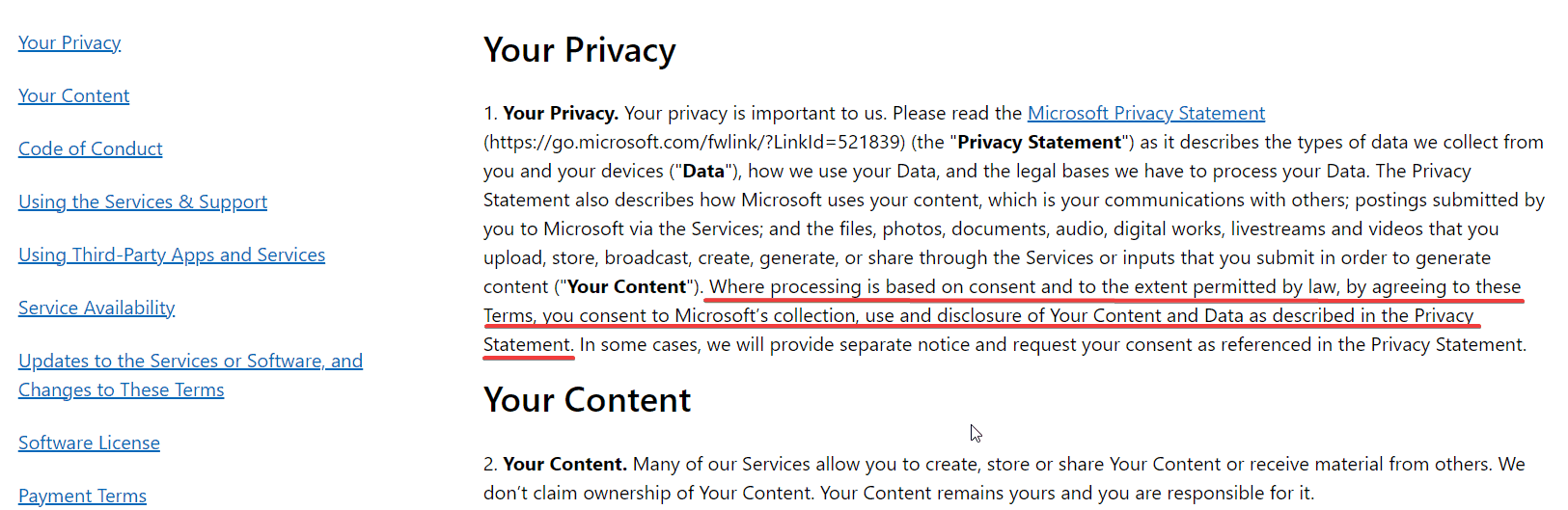Open the Payment Terms link
The height and width of the screenshot is (510, 1568).
[82, 496]
